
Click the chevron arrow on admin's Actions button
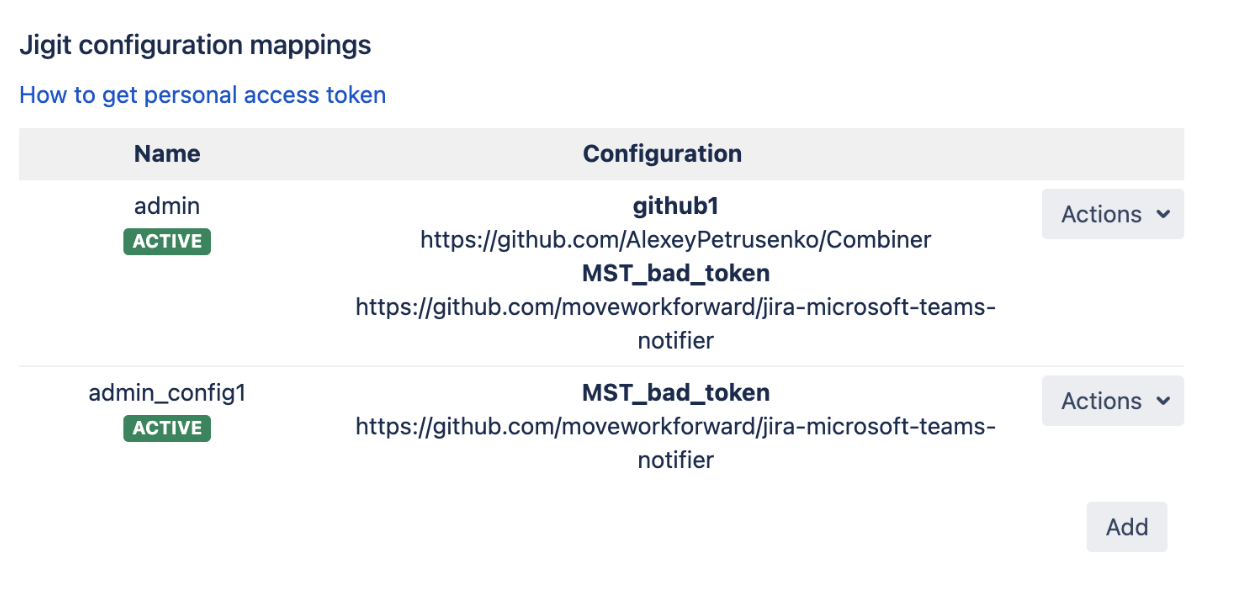tap(1163, 214)
